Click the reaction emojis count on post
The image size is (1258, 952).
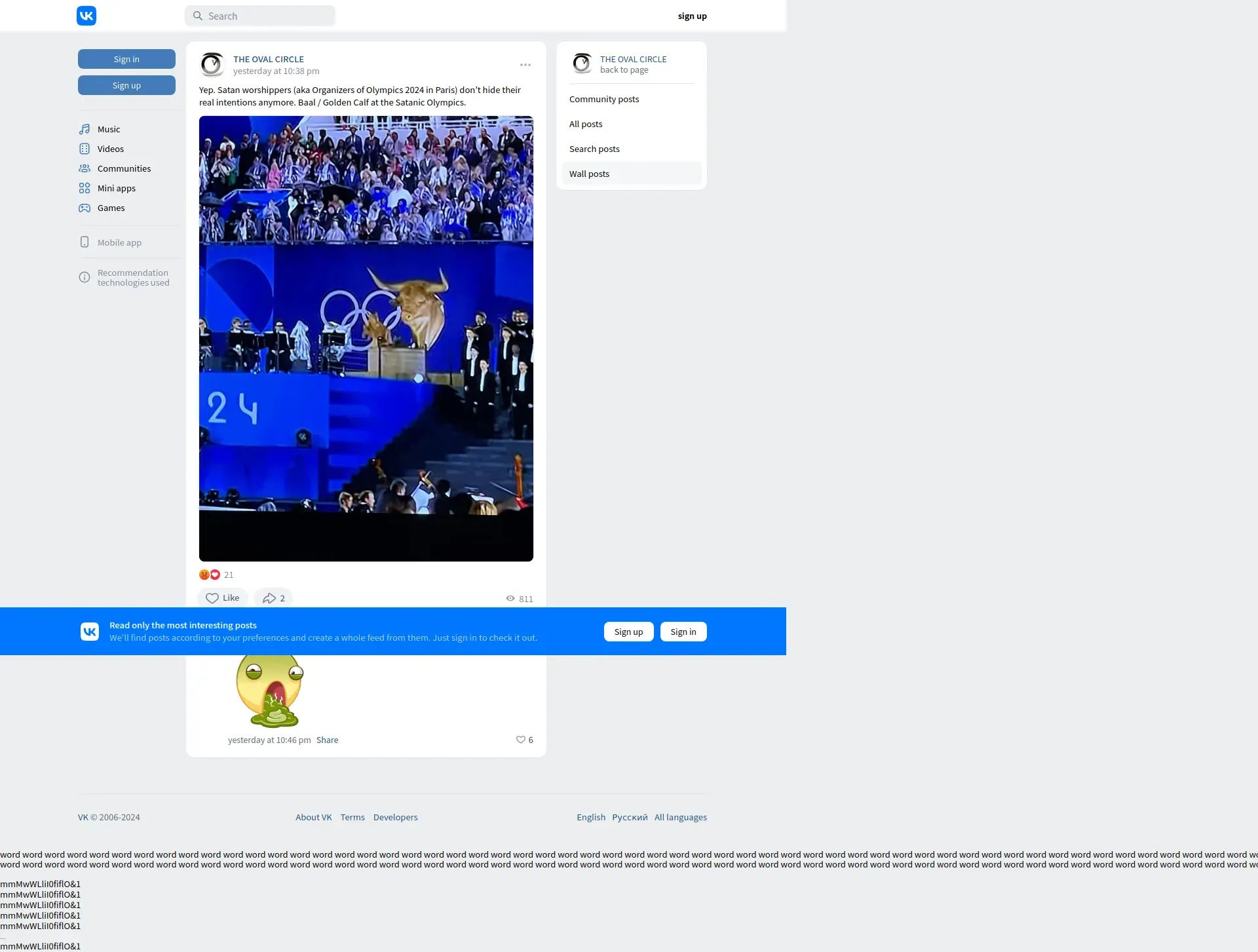tap(216, 575)
